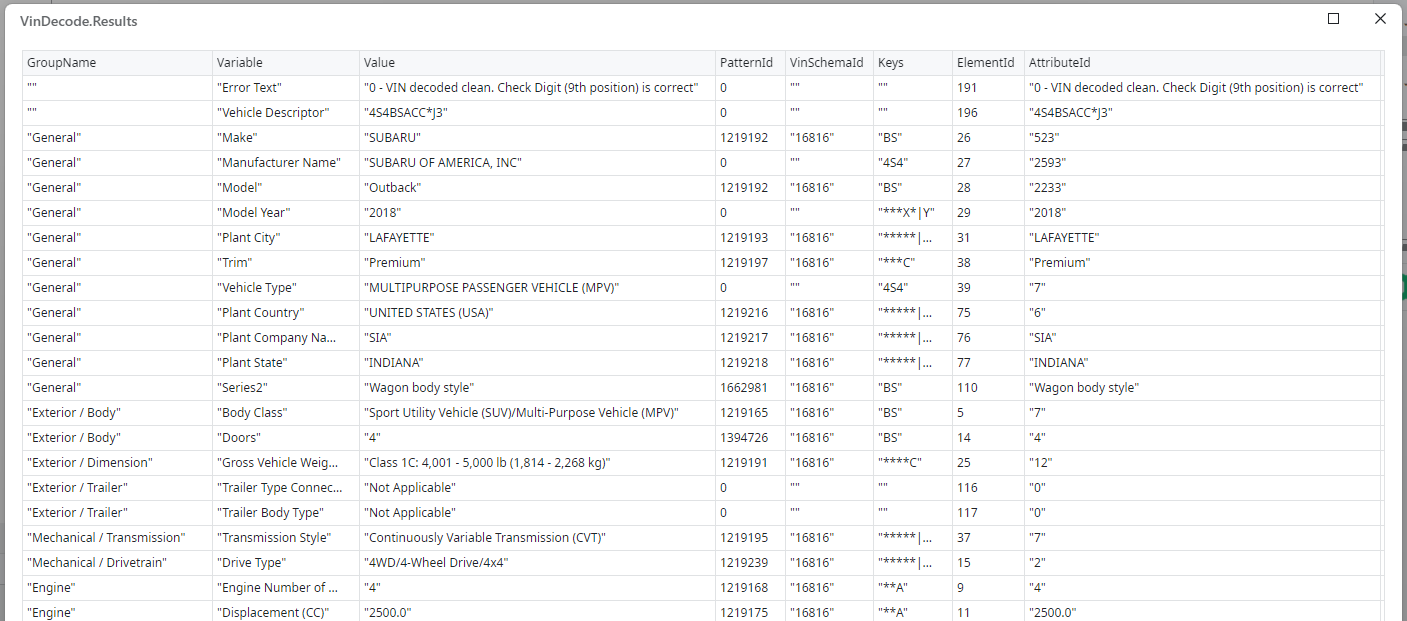The width and height of the screenshot is (1407, 621).
Task: Click the VinSchemaId column header
Action: 826,63
